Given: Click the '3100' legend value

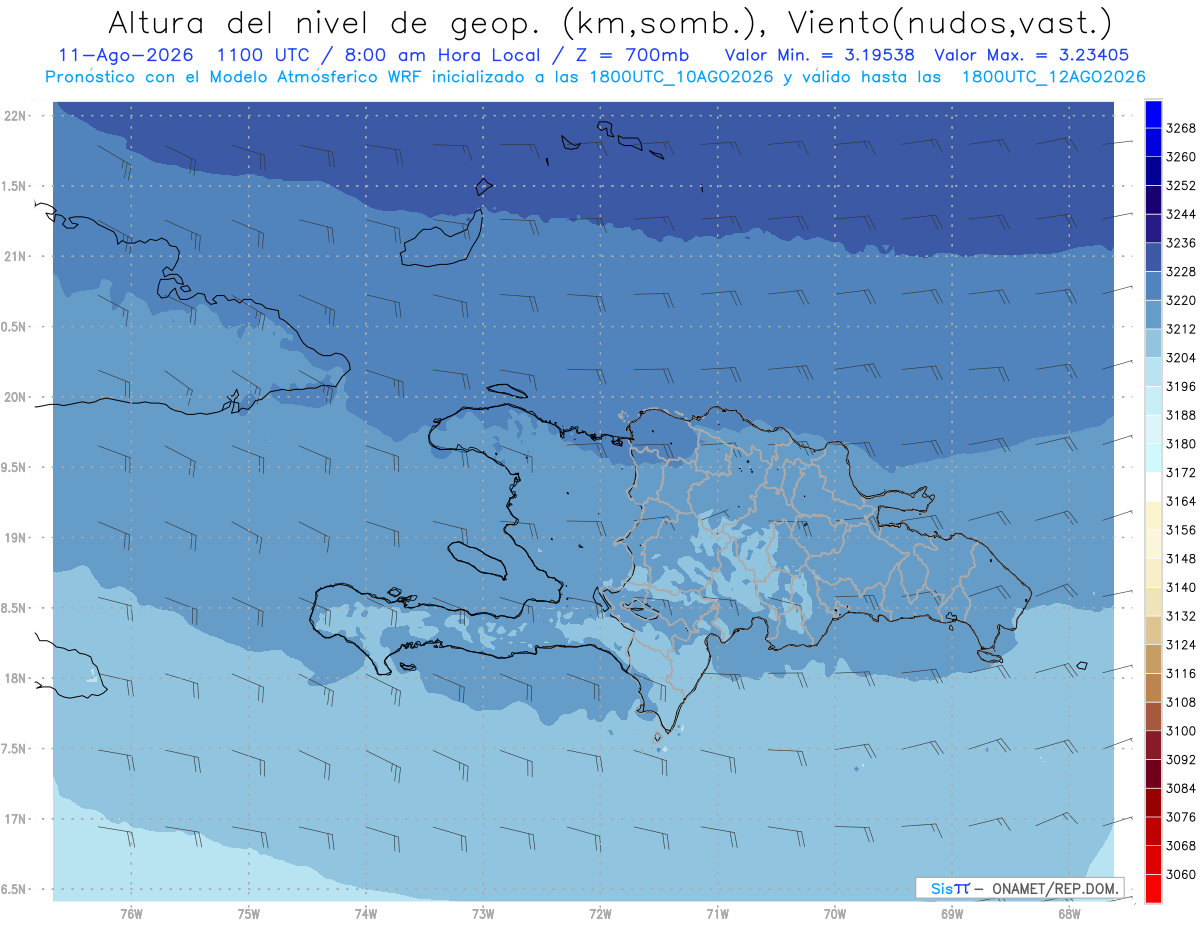Looking at the screenshot, I should 1181,731.
